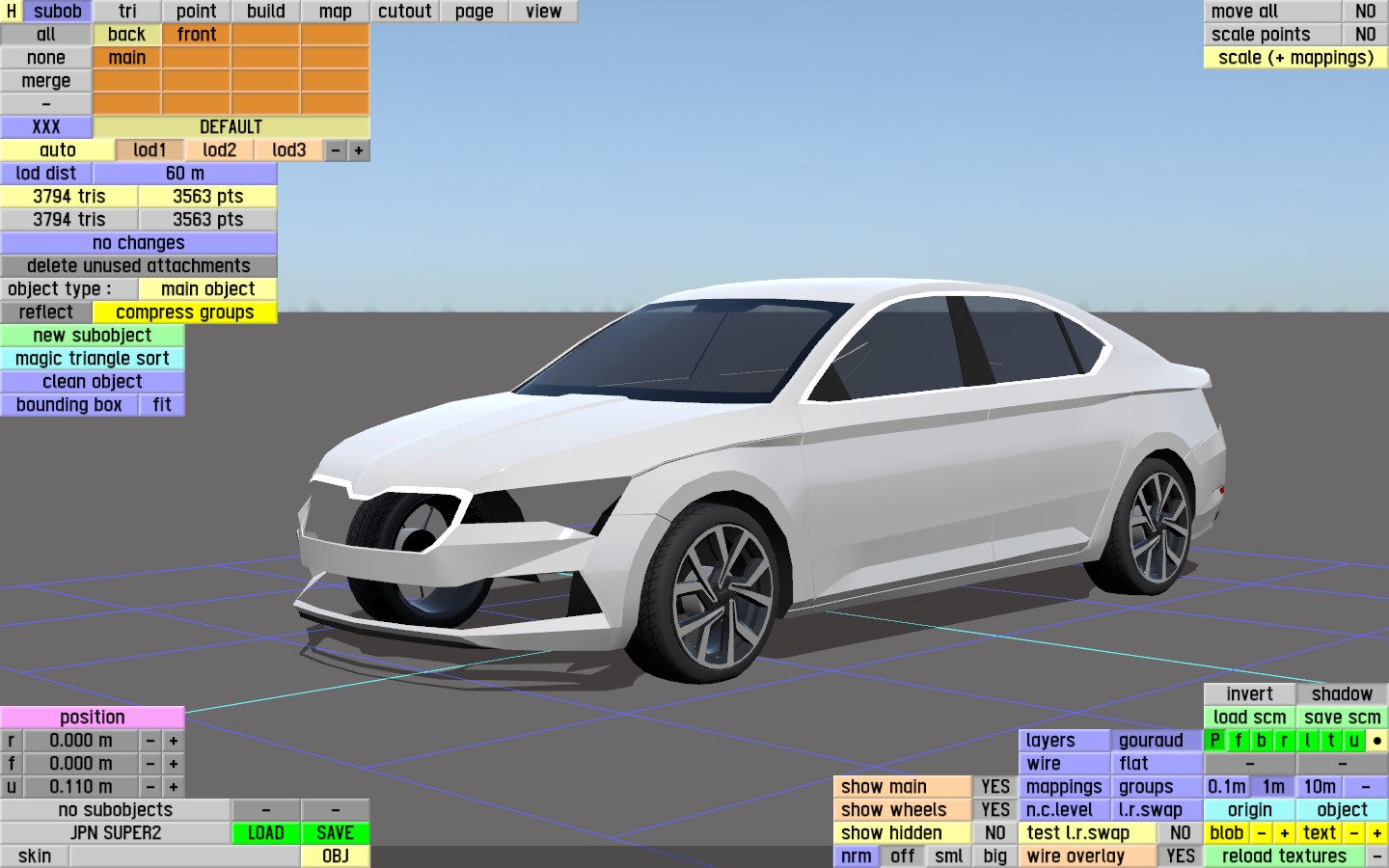Select the r (right) view button
1389x868 pixels.
coord(1285,741)
